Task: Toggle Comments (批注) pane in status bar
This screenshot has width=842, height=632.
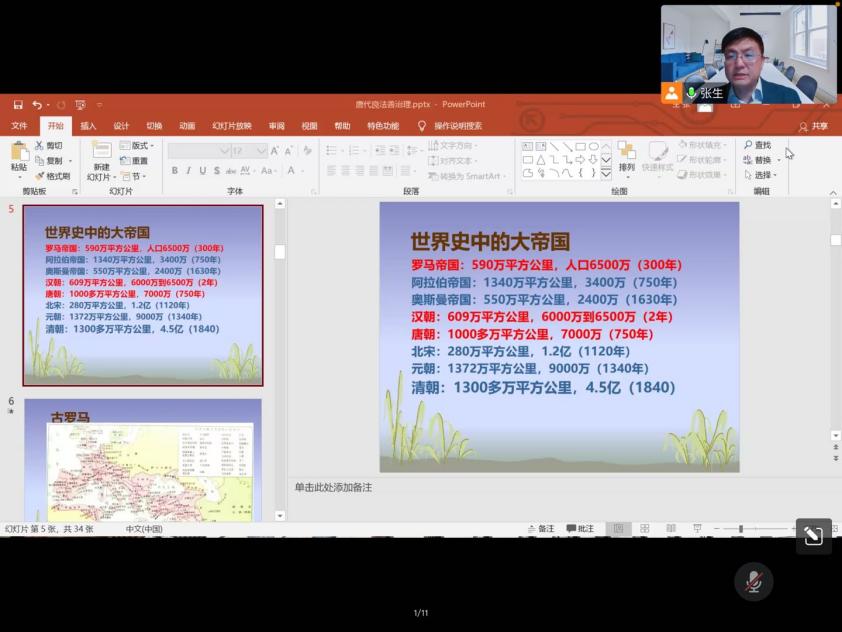Action: tap(580, 528)
